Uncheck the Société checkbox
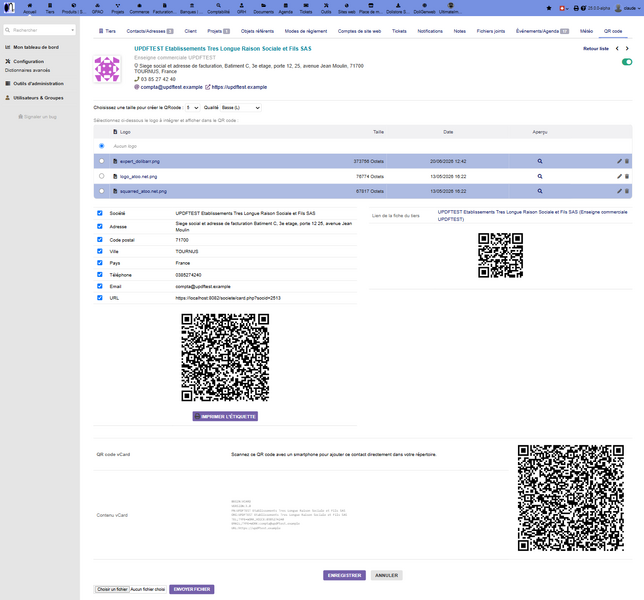 pyautogui.click(x=100, y=213)
